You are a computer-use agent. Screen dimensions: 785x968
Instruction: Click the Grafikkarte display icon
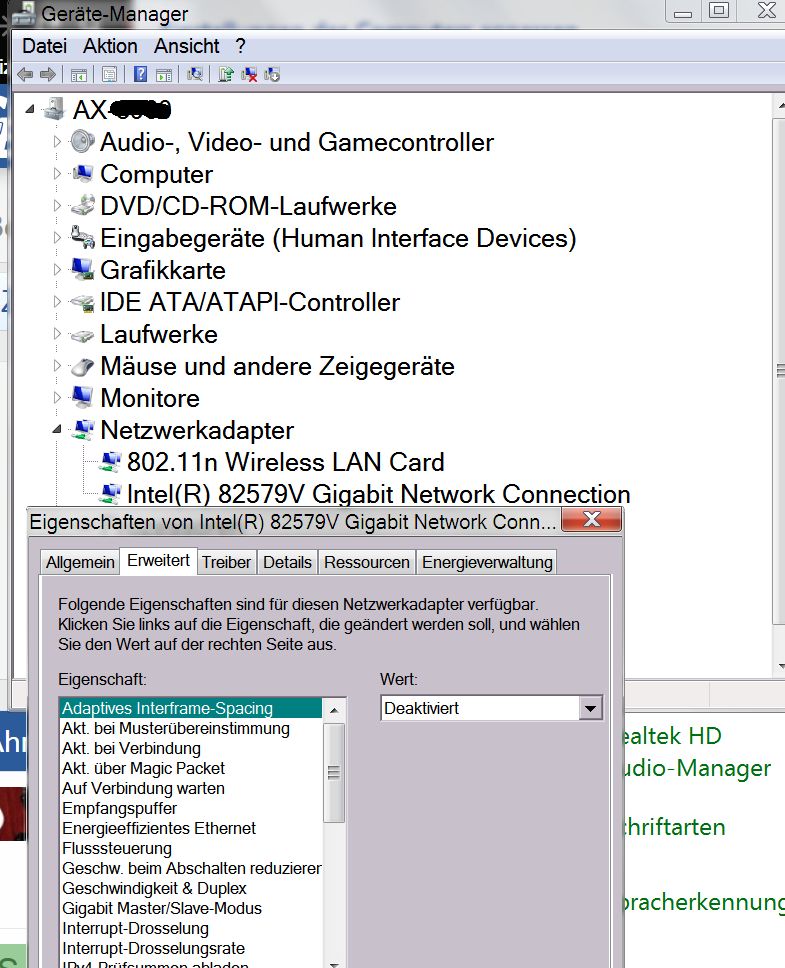[x=82, y=269]
